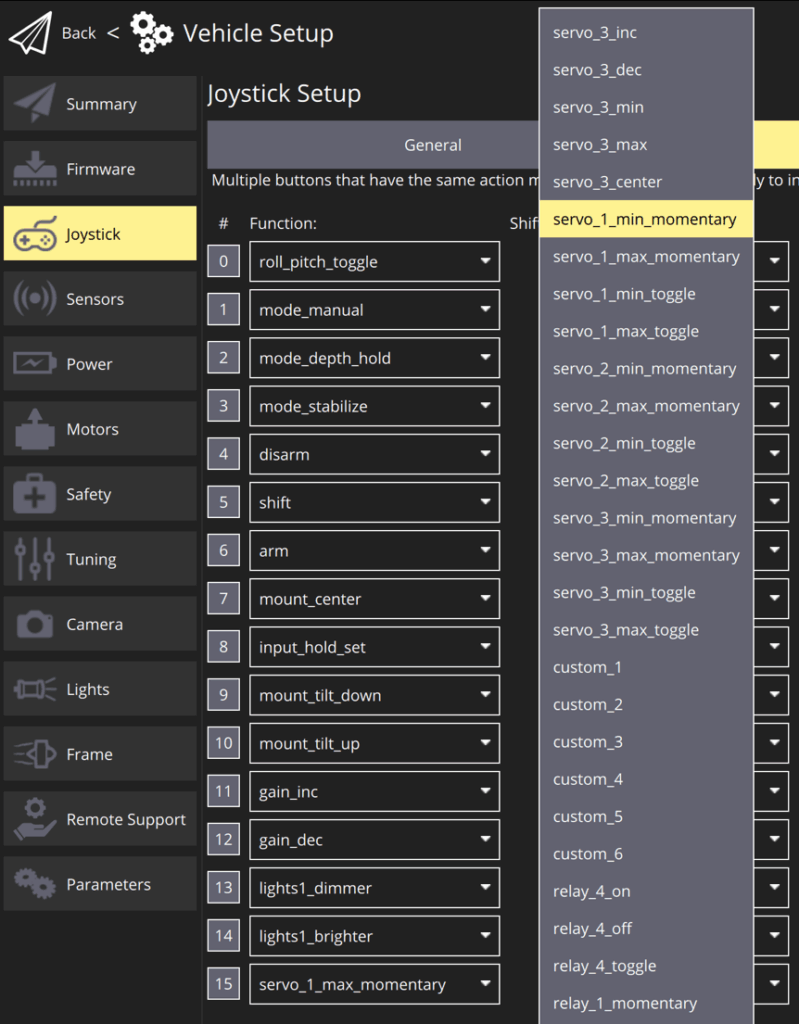This screenshot has width=799, height=1024.
Task: Select servo_3_inc from the list
Action: click(646, 33)
